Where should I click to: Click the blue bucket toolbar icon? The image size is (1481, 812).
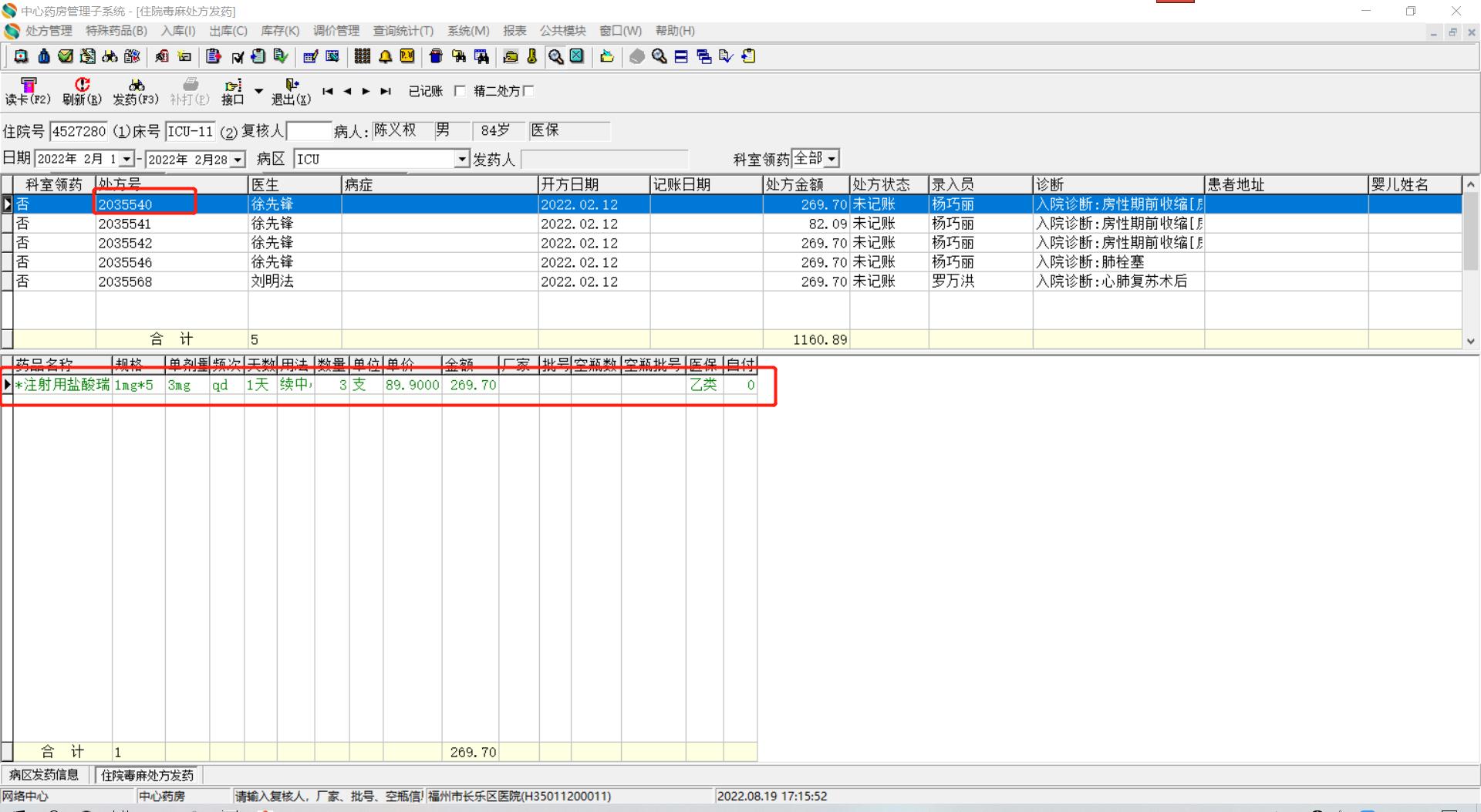[436, 56]
